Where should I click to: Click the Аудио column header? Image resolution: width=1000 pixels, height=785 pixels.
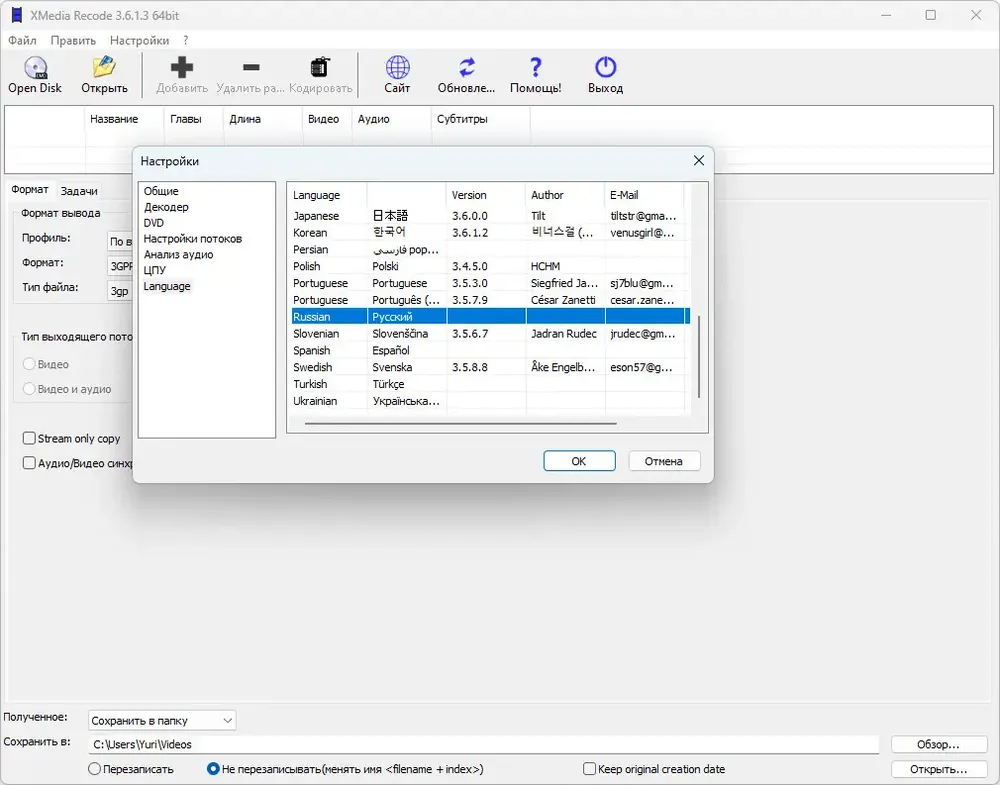(391, 119)
